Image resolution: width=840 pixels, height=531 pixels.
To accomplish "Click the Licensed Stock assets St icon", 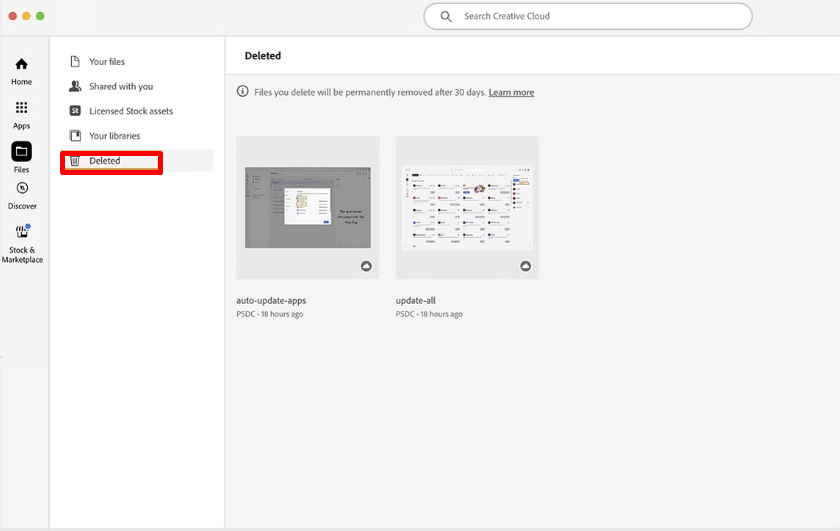I will click(75, 111).
